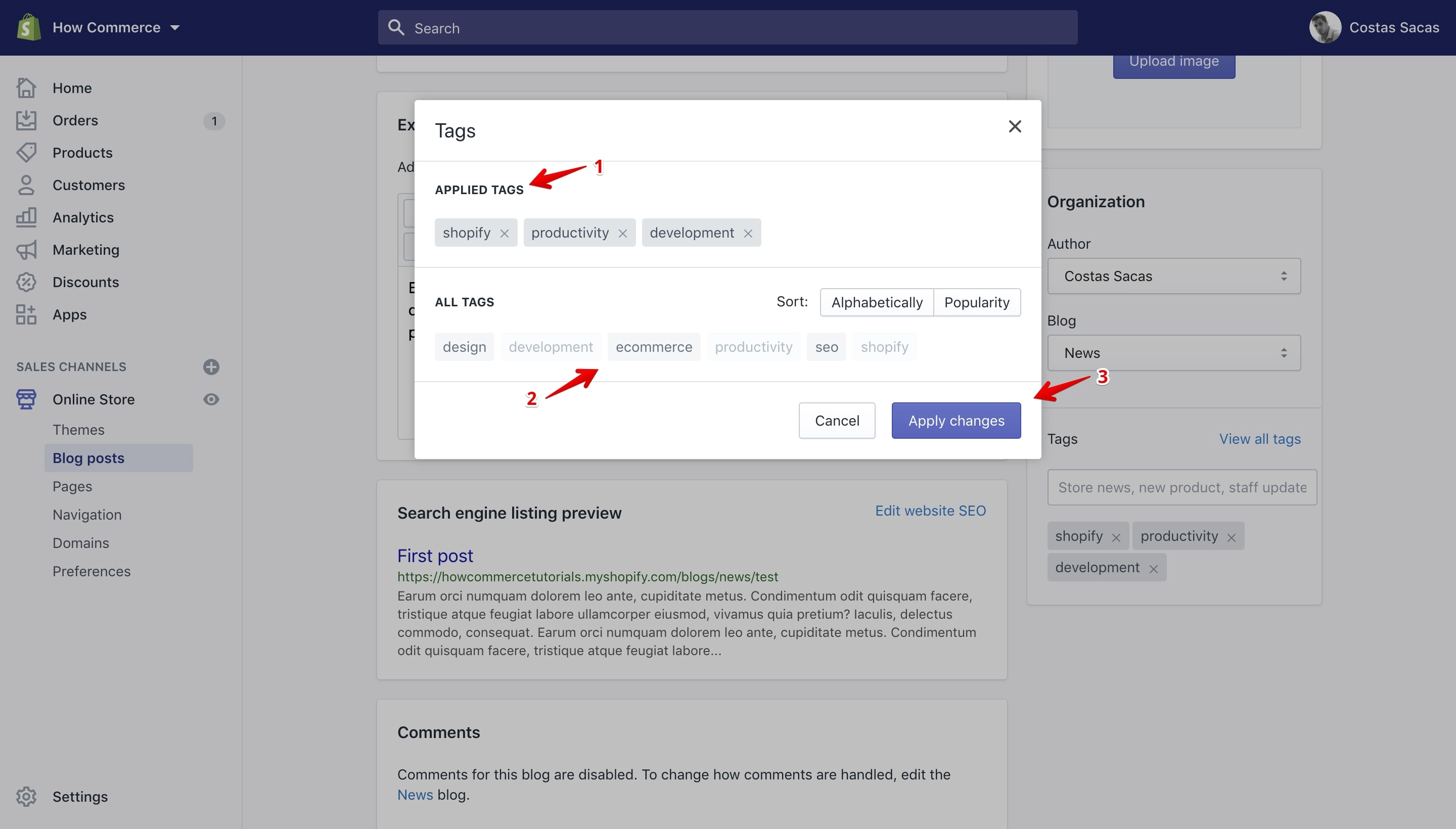Screen dimensions: 1456x829
Task: Open Navigation under Online Store
Action: coord(87,515)
